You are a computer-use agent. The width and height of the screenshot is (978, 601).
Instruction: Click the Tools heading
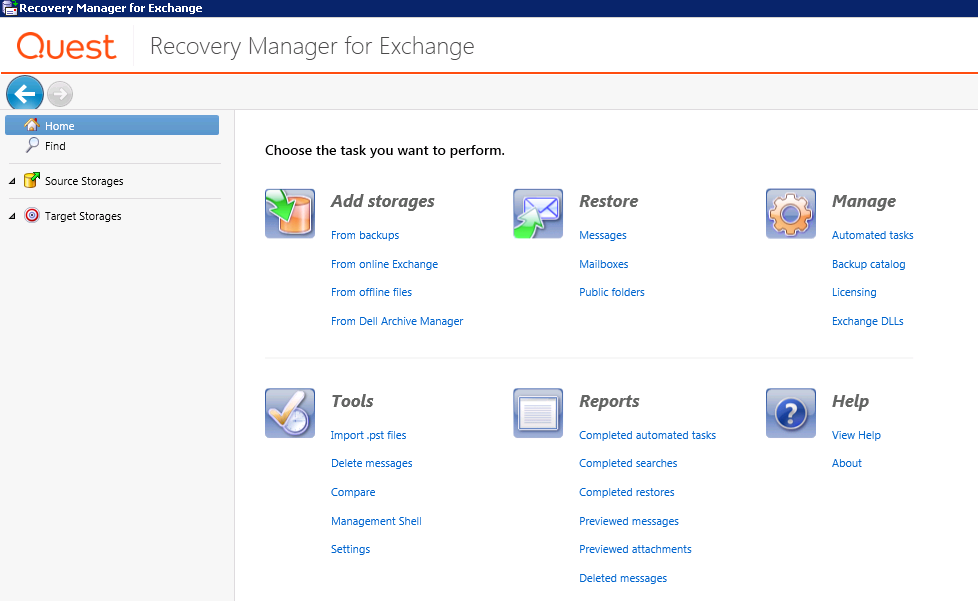pos(352,401)
